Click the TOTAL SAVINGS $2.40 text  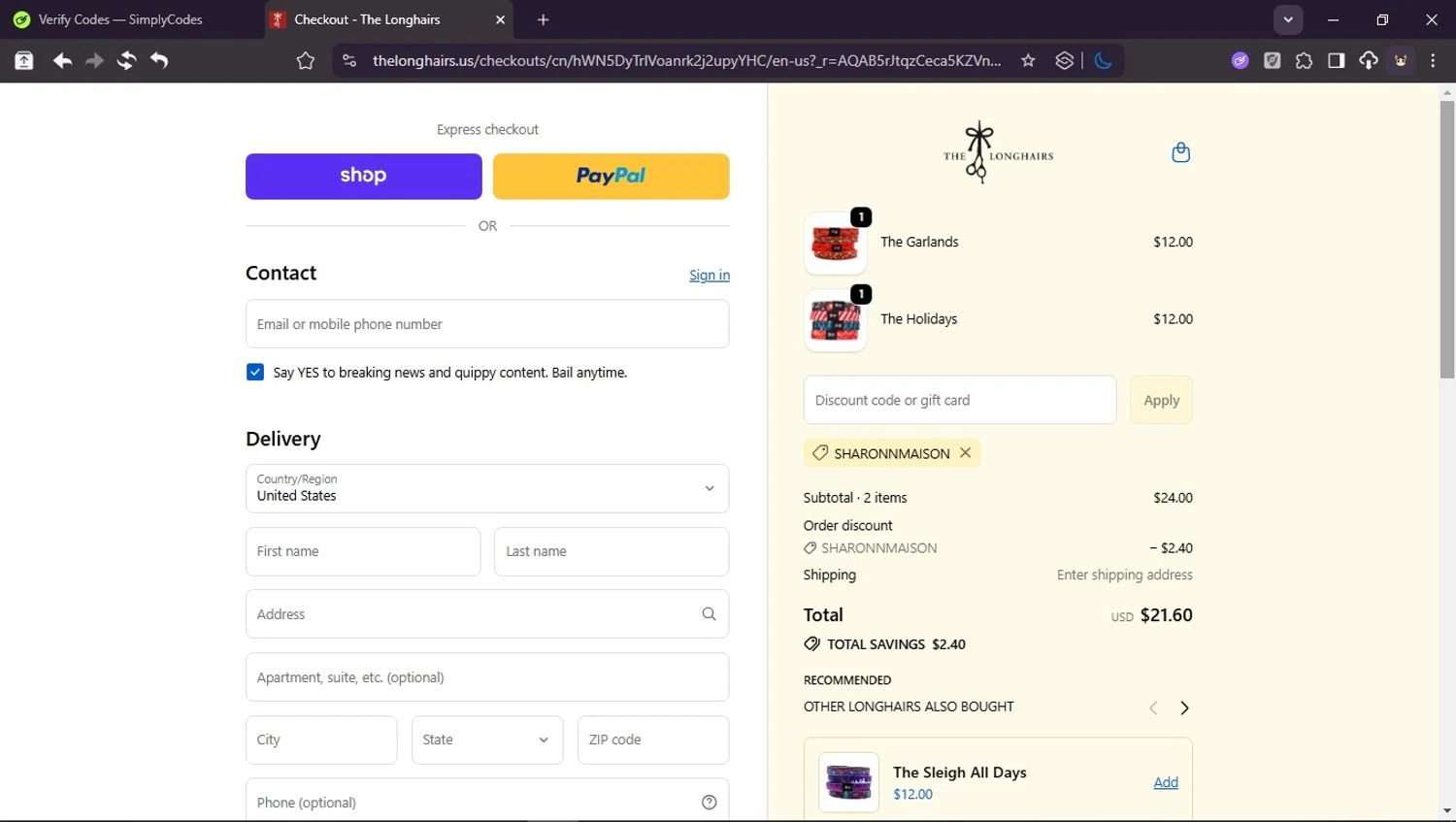pyautogui.click(x=896, y=644)
